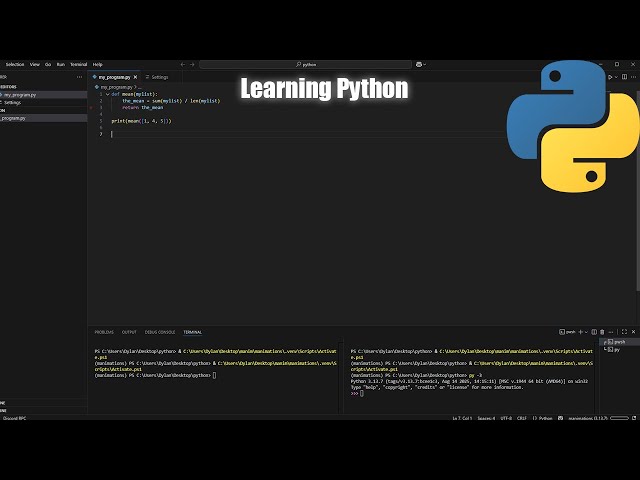Switch to the Output panel tab
Screen dimensions: 640x480
point(129,332)
